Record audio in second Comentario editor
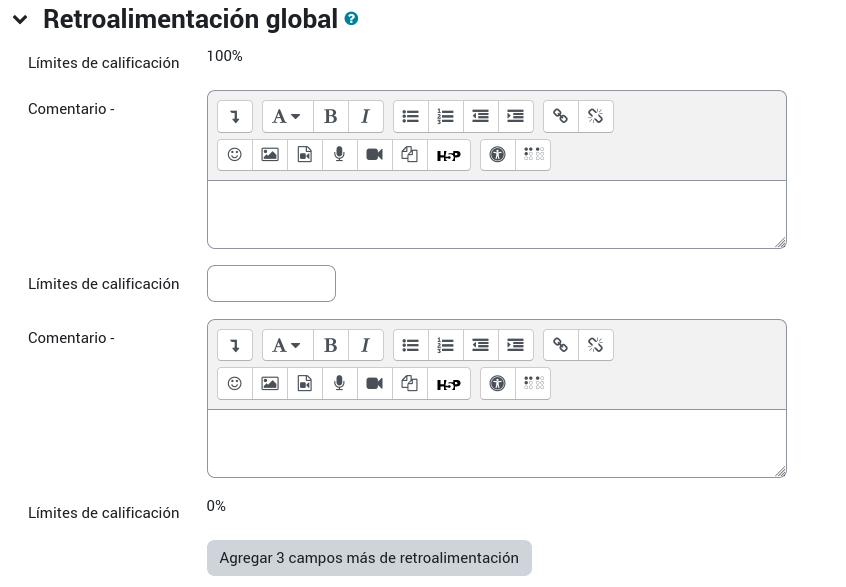Image resolution: width=846 pixels, height=587 pixels. pyautogui.click(x=339, y=384)
